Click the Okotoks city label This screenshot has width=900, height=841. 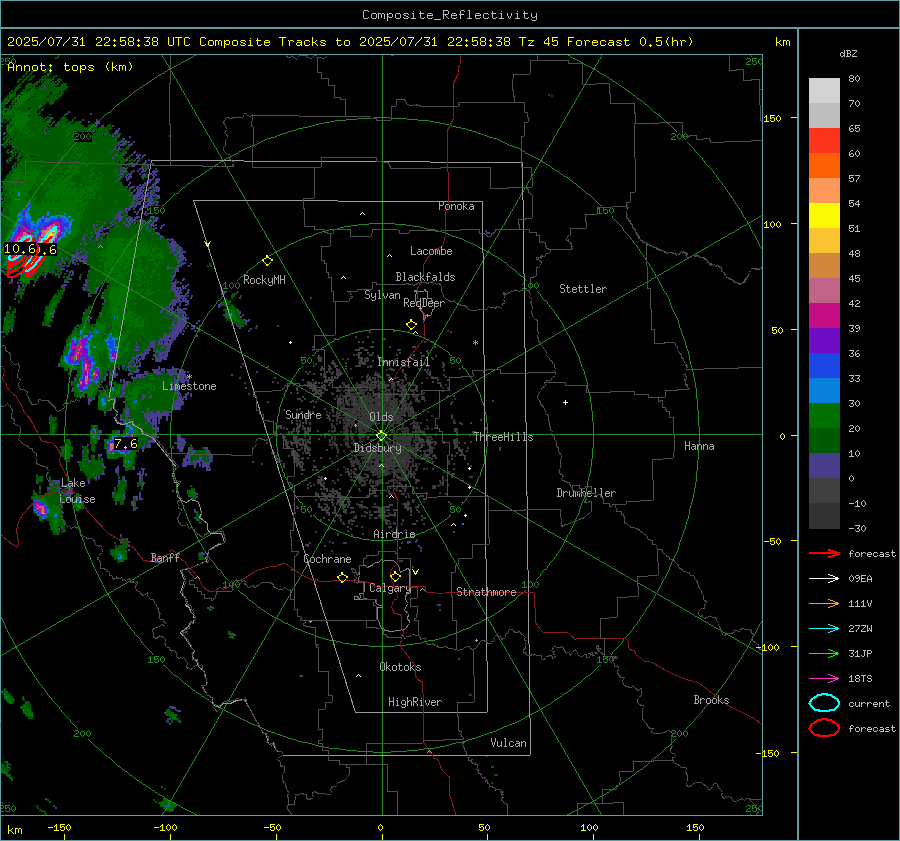400,667
